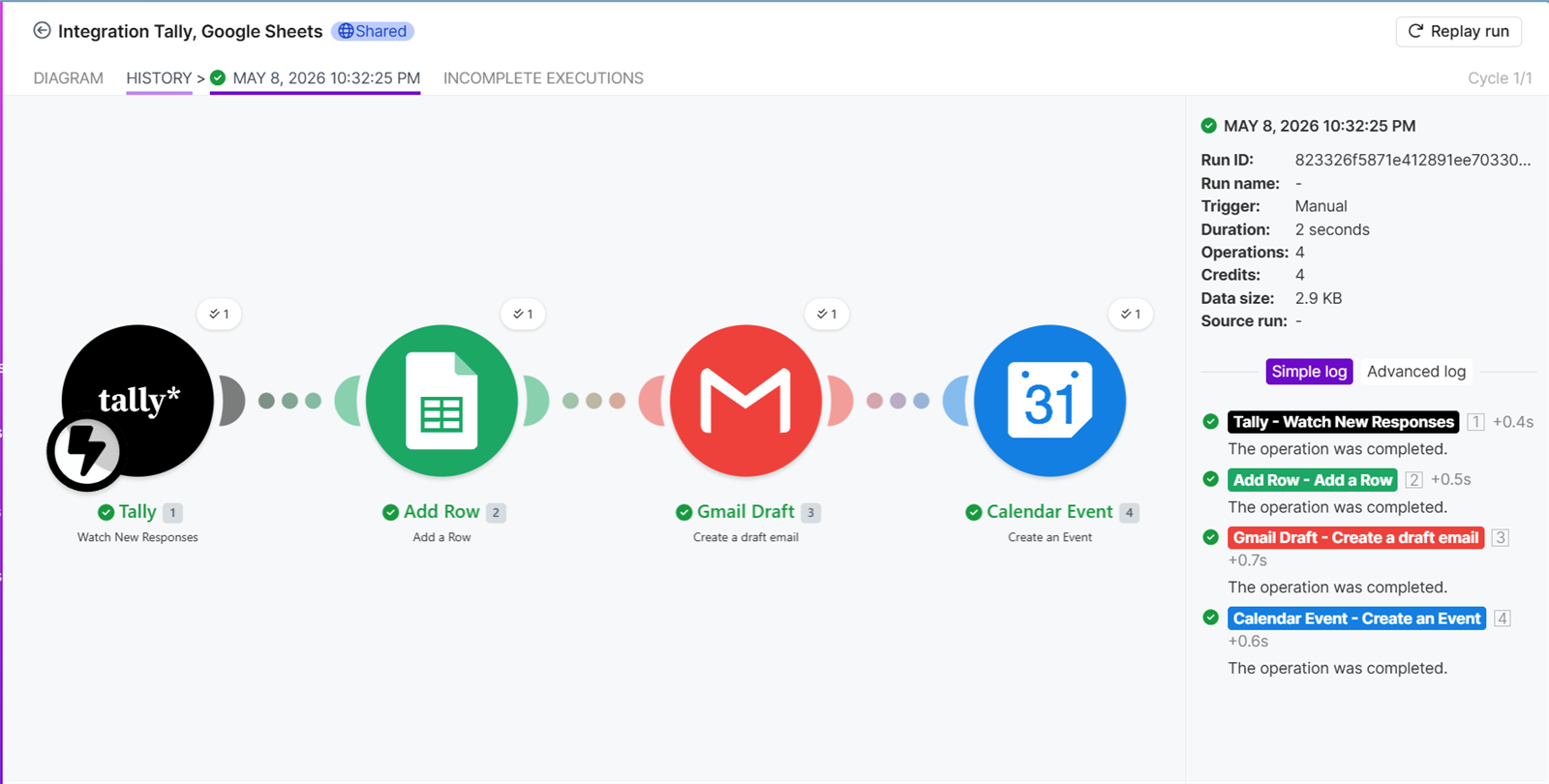Image resolution: width=1549 pixels, height=784 pixels.
Task: Click the connector dots between Gmail and Calendar
Action: click(897, 401)
